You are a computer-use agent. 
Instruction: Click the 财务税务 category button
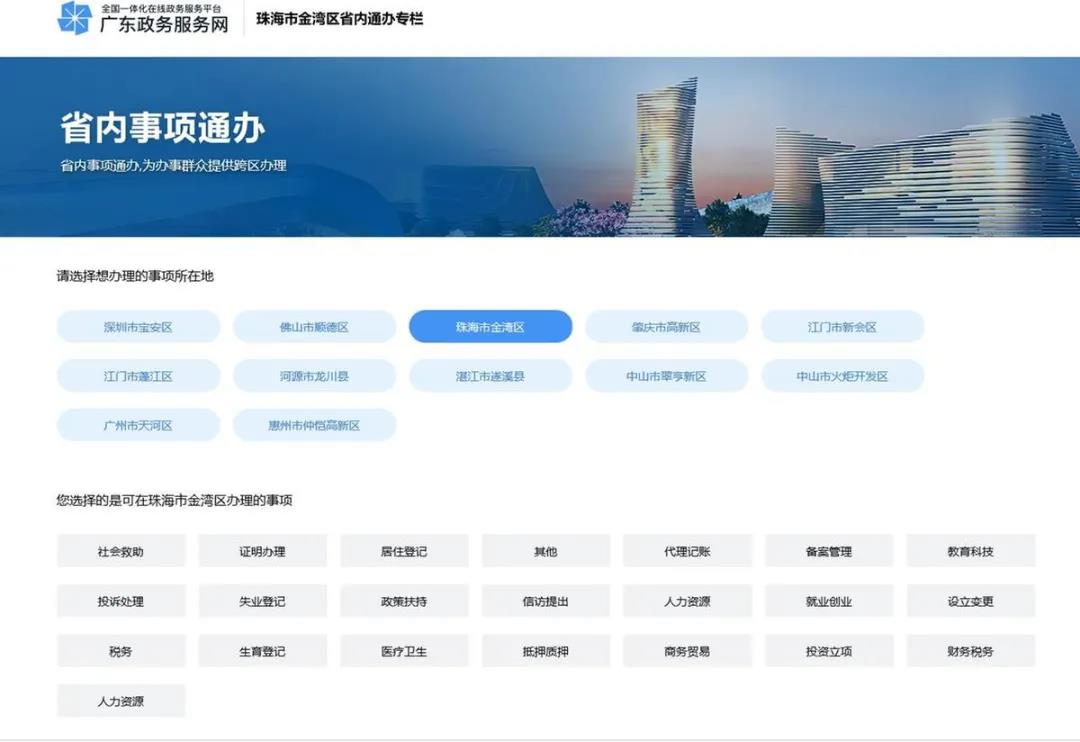point(970,651)
